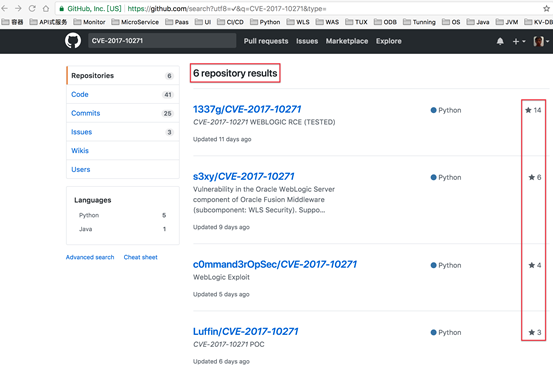The image size is (553, 365).
Task: Open the Explore page
Action: [x=389, y=41]
